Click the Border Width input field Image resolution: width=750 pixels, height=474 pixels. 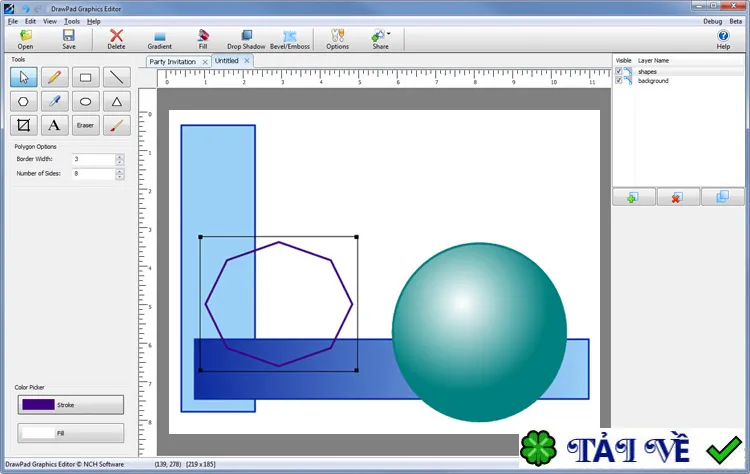(x=94, y=159)
